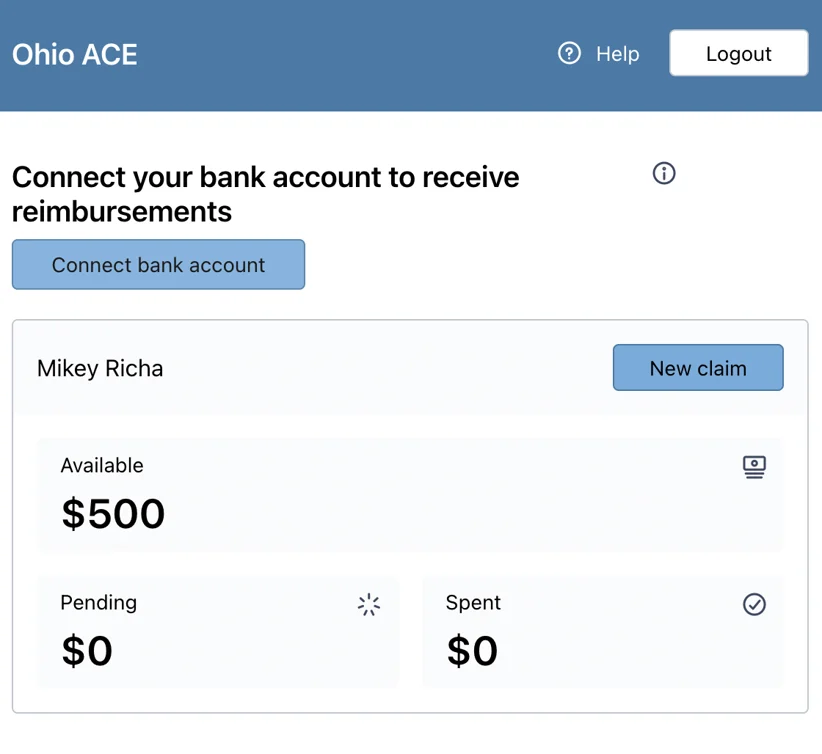The image size is (822, 754).
Task: Click the Available label
Action: 102,466
